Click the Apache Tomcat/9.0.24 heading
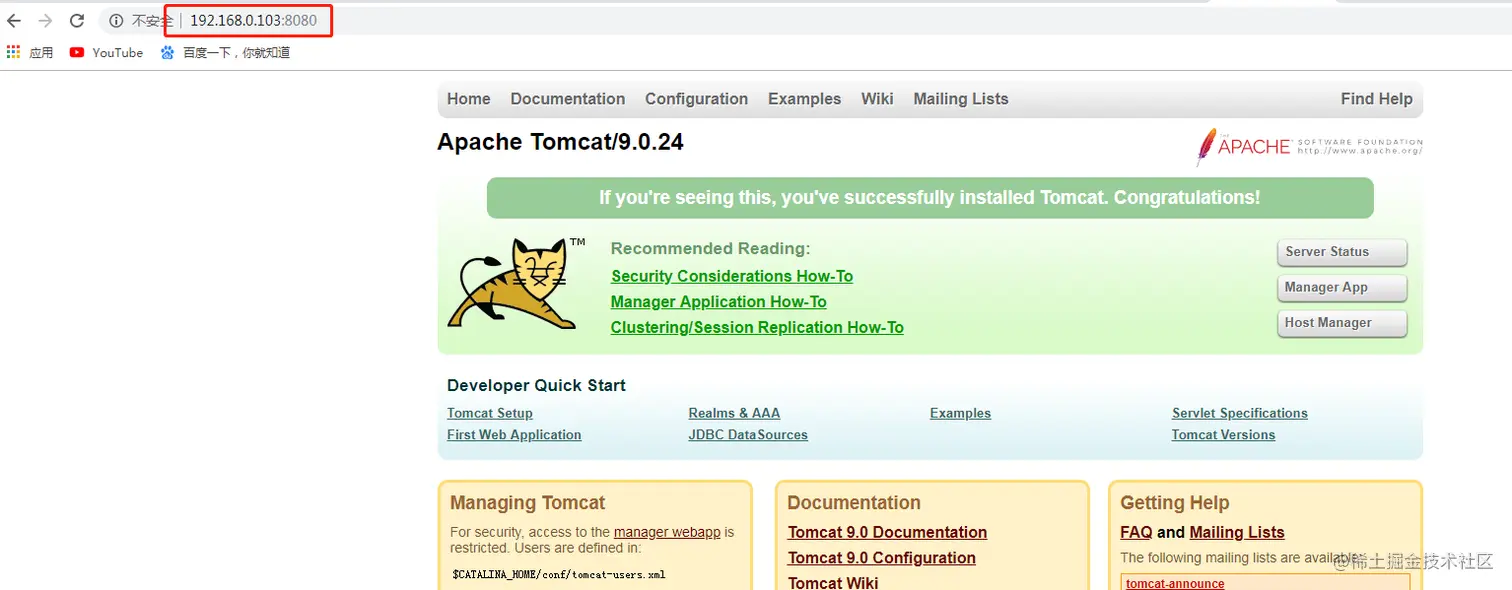The image size is (1512, 590). pyautogui.click(x=560, y=142)
